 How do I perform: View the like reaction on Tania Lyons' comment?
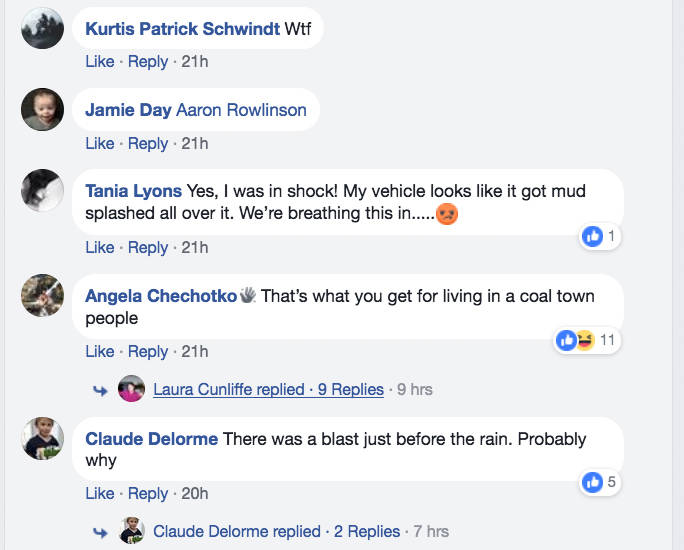[x=592, y=236]
